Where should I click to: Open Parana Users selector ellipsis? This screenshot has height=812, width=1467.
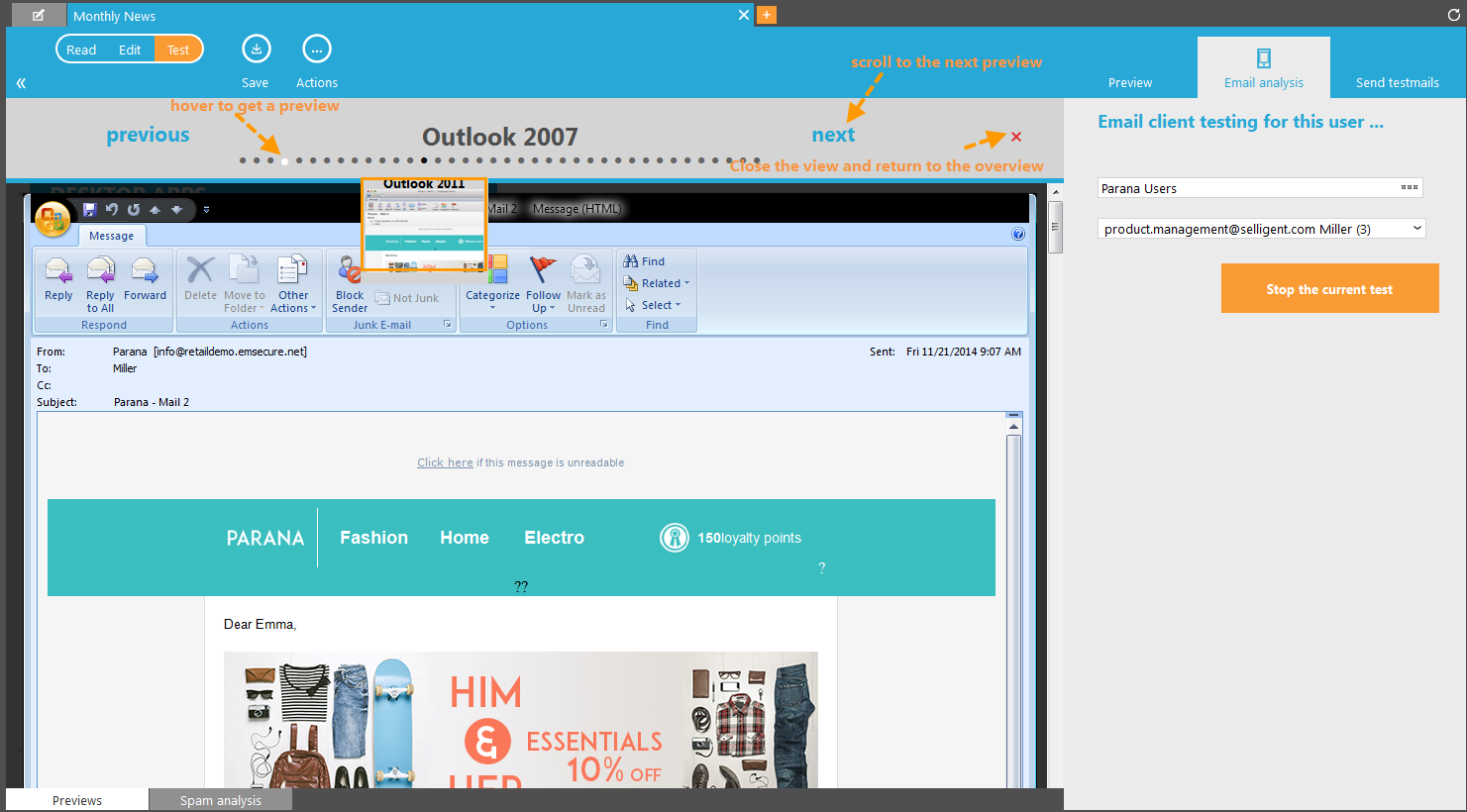[1409, 187]
